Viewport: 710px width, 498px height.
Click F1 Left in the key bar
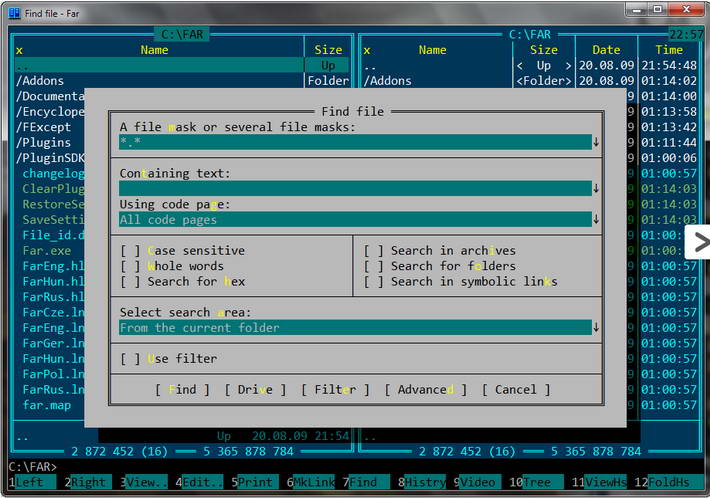tap(32, 482)
